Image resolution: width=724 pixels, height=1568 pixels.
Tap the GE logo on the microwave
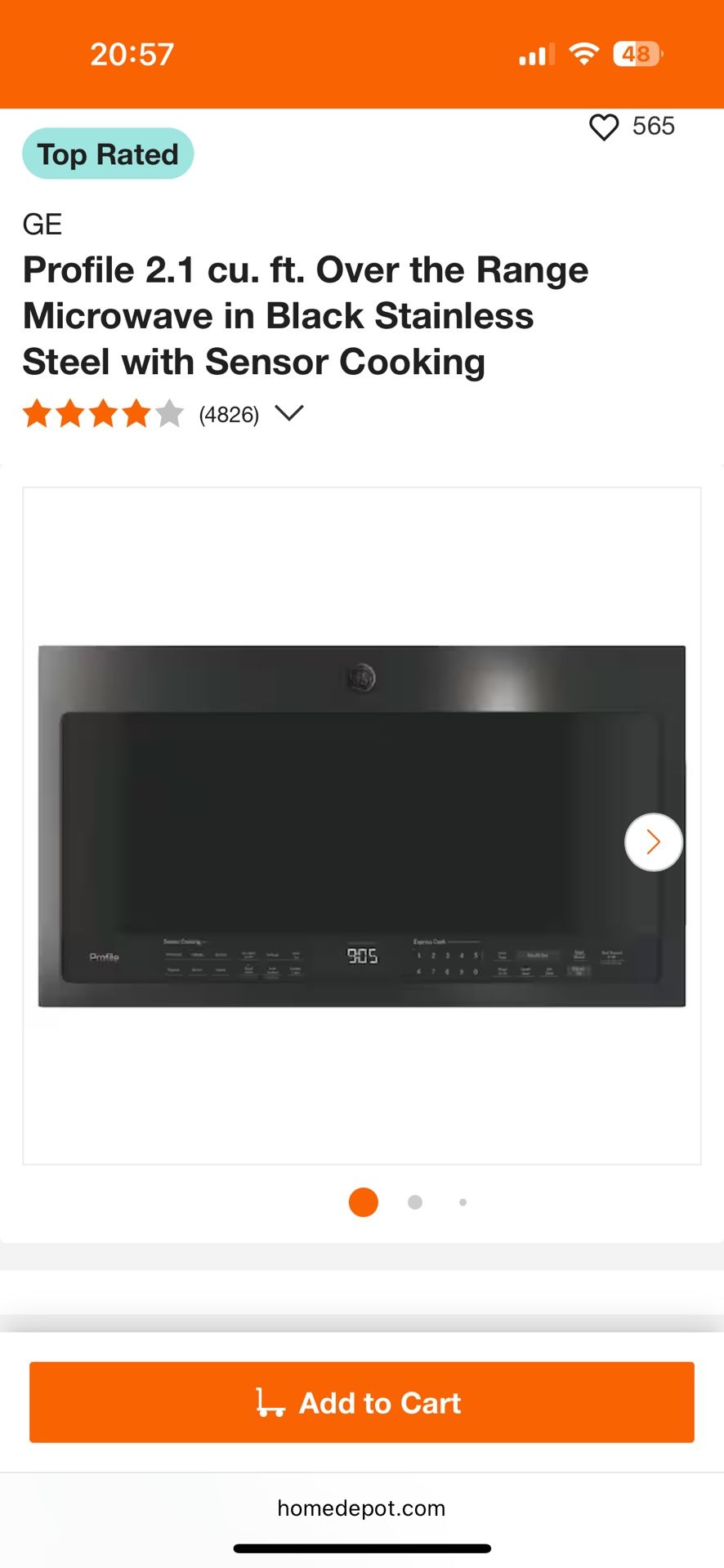[361, 677]
